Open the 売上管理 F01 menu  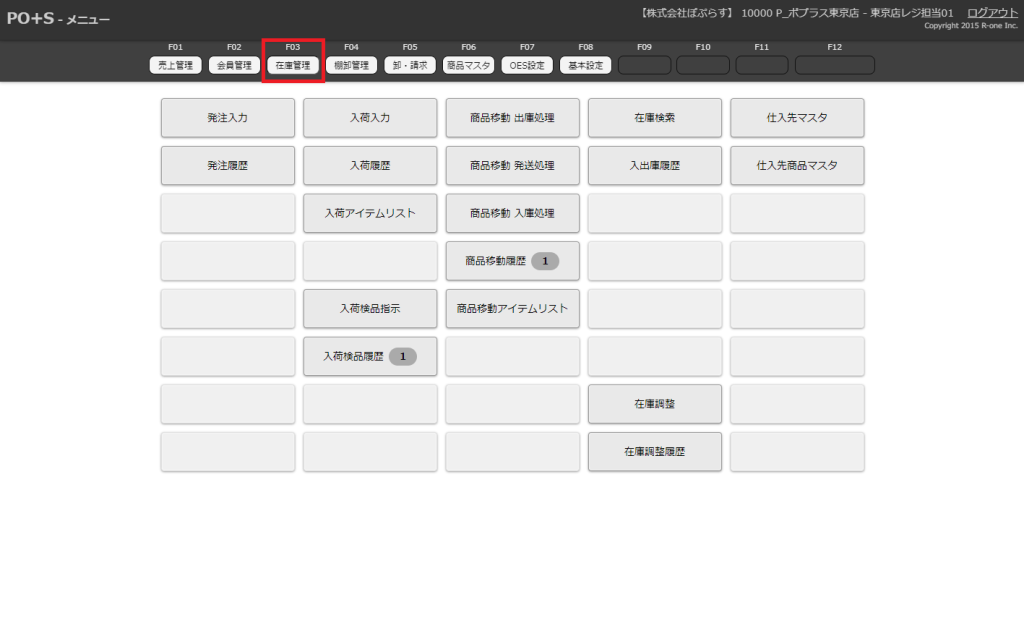[x=176, y=65]
